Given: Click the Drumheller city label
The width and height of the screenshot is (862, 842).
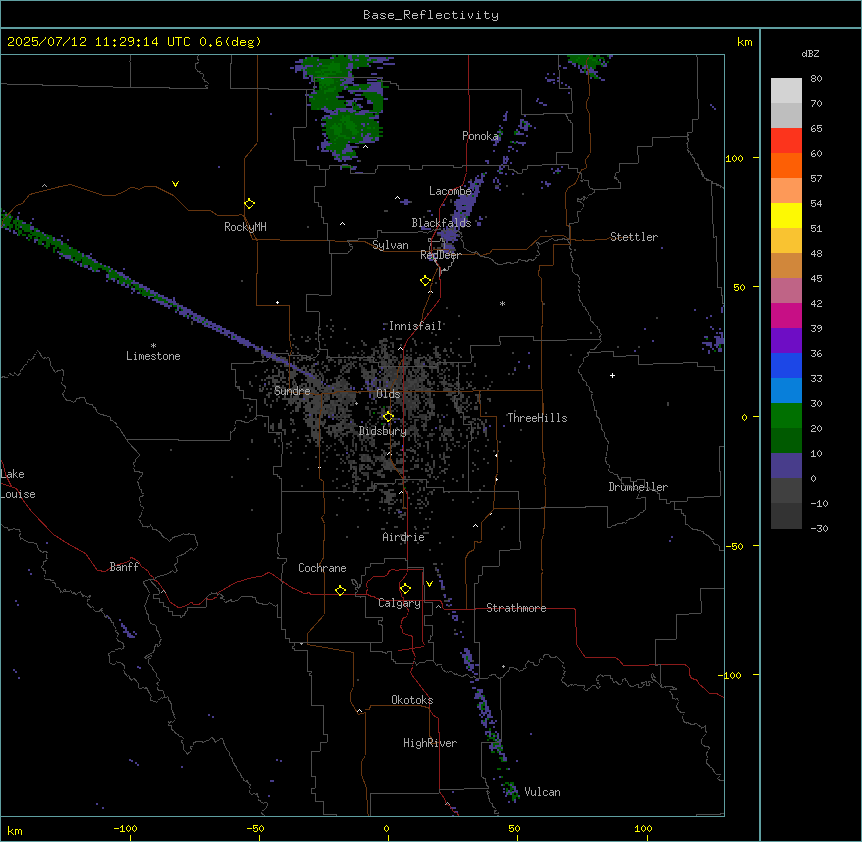Looking at the screenshot, I should [x=638, y=487].
